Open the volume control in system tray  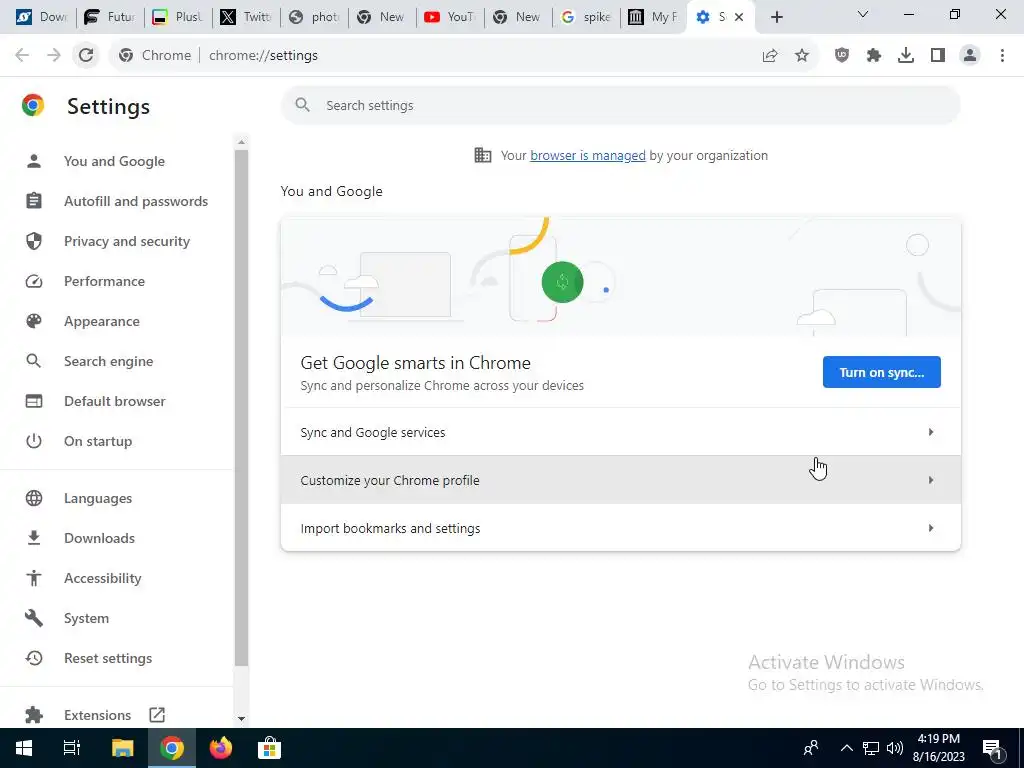(x=895, y=748)
